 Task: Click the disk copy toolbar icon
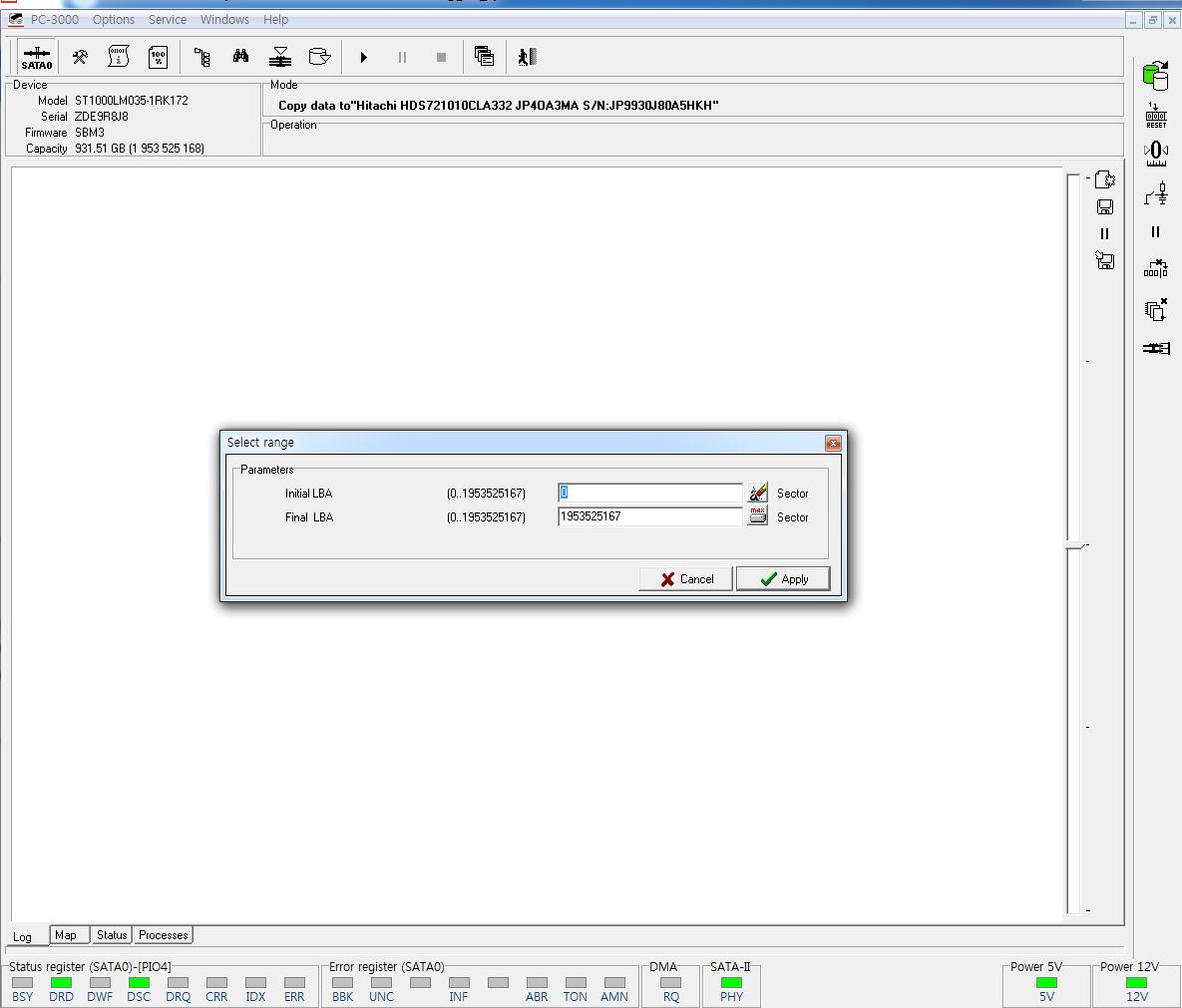click(x=319, y=57)
